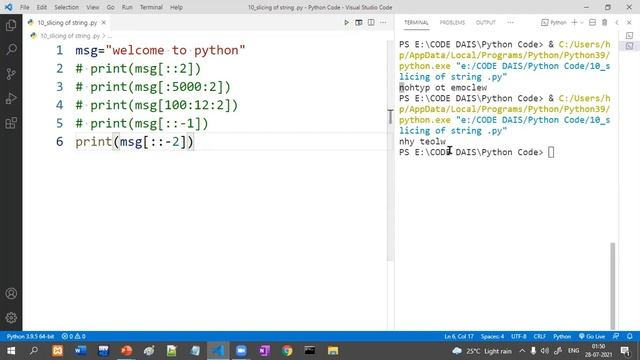Click the open changes/compare editor icon
Image resolution: width=640 pixels, height=360 pixels.
pos(358,22)
